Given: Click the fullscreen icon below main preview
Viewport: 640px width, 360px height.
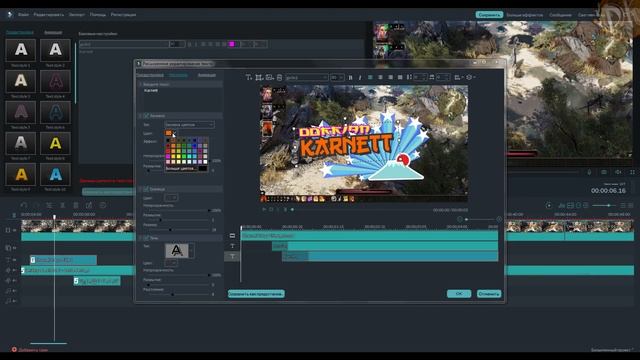Looking at the screenshot, I should pos(632,172).
